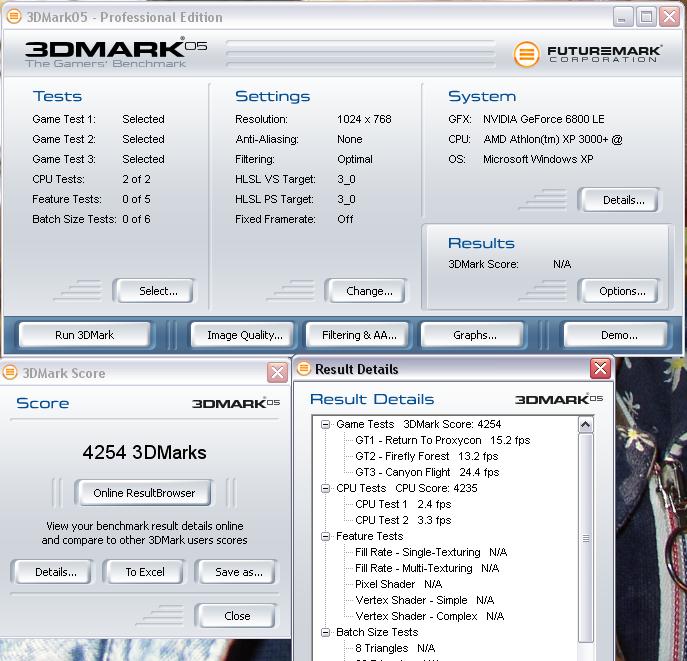The width and height of the screenshot is (687, 661).
Task: Click the 'Microsoft Windows XP' OS value
Action: click(x=538, y=159)
